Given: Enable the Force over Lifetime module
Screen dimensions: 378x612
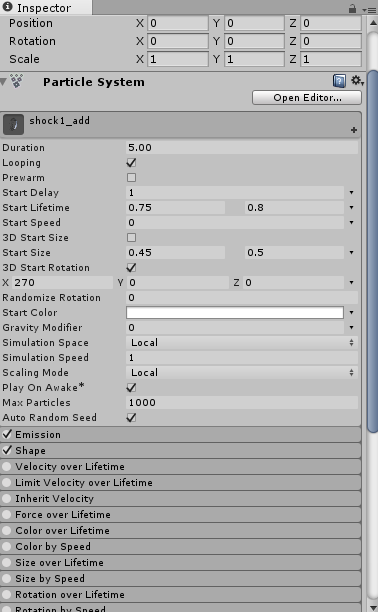Looking at the screenshot, I should 7,514.
